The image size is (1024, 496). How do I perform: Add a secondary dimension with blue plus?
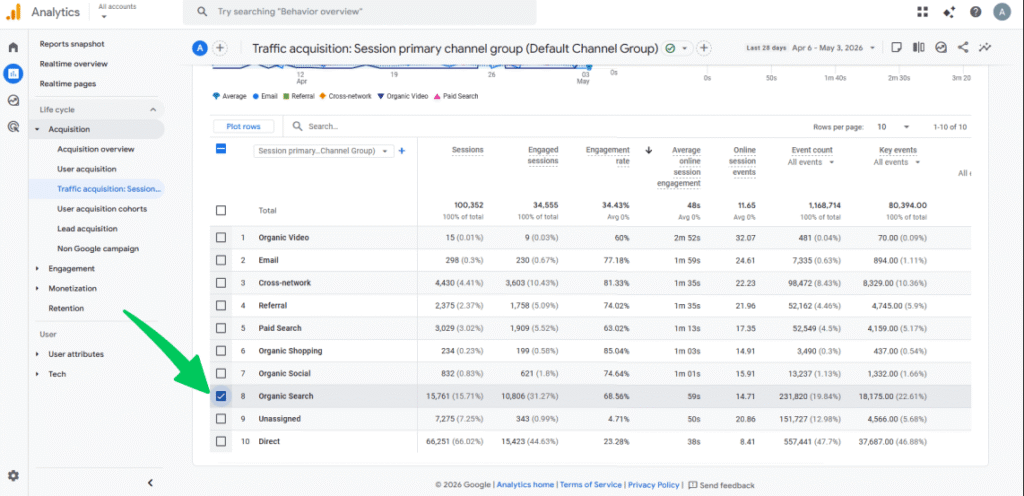[x=402, y=151]
